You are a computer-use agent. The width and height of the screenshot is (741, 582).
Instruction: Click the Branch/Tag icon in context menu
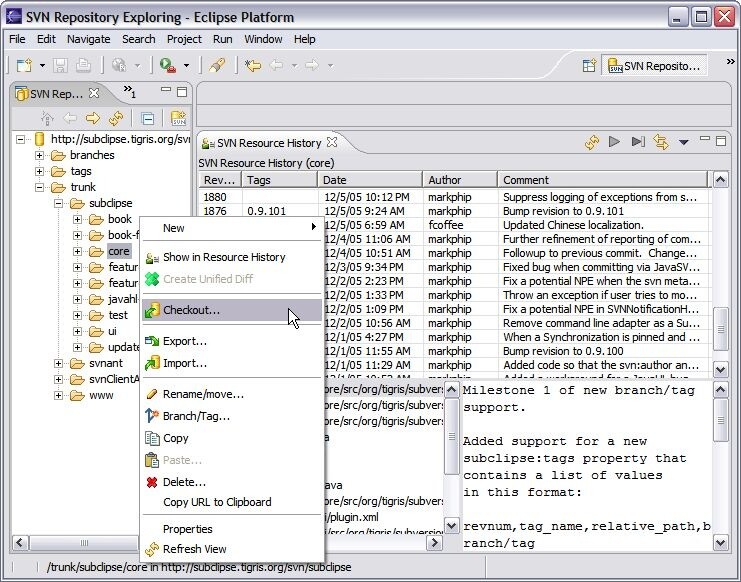[152, 415]
